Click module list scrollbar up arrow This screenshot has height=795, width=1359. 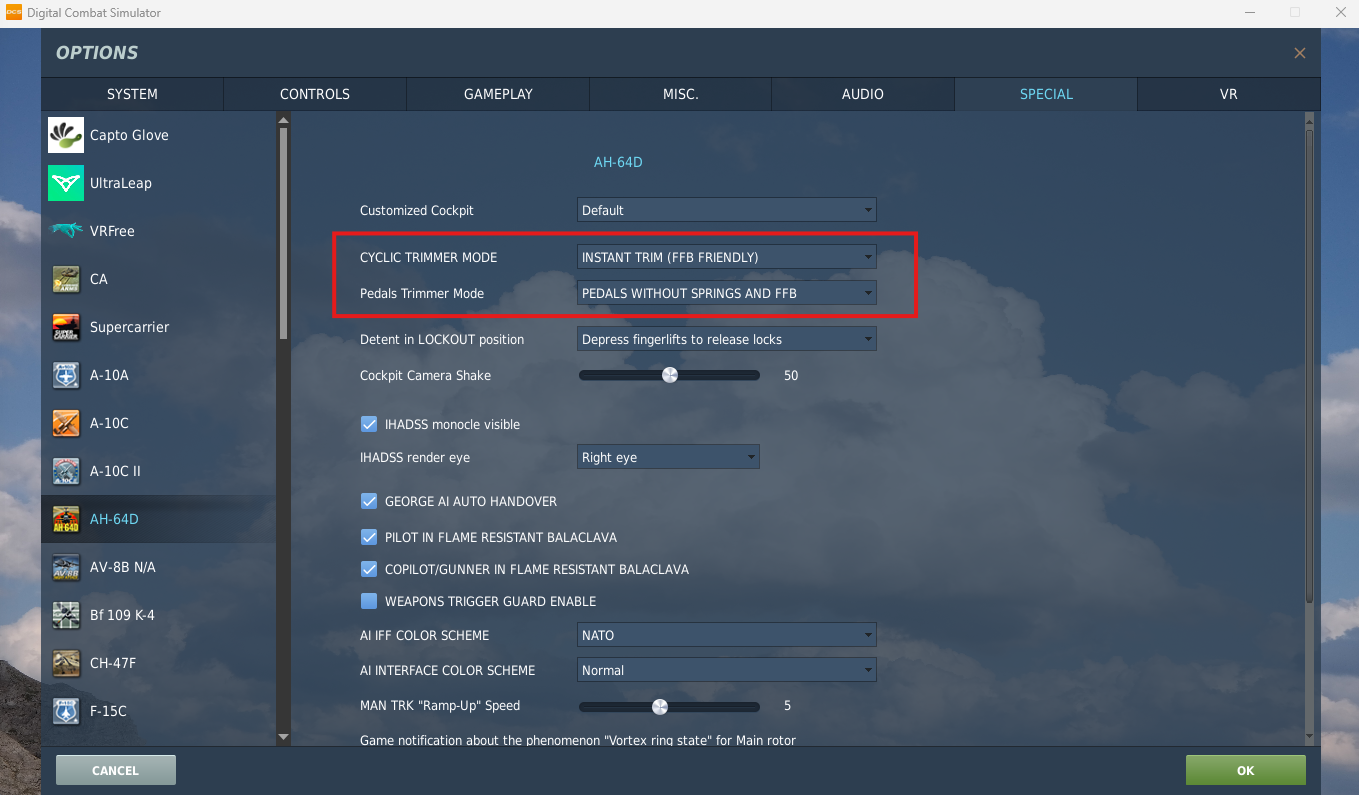[x=283, y=120]
